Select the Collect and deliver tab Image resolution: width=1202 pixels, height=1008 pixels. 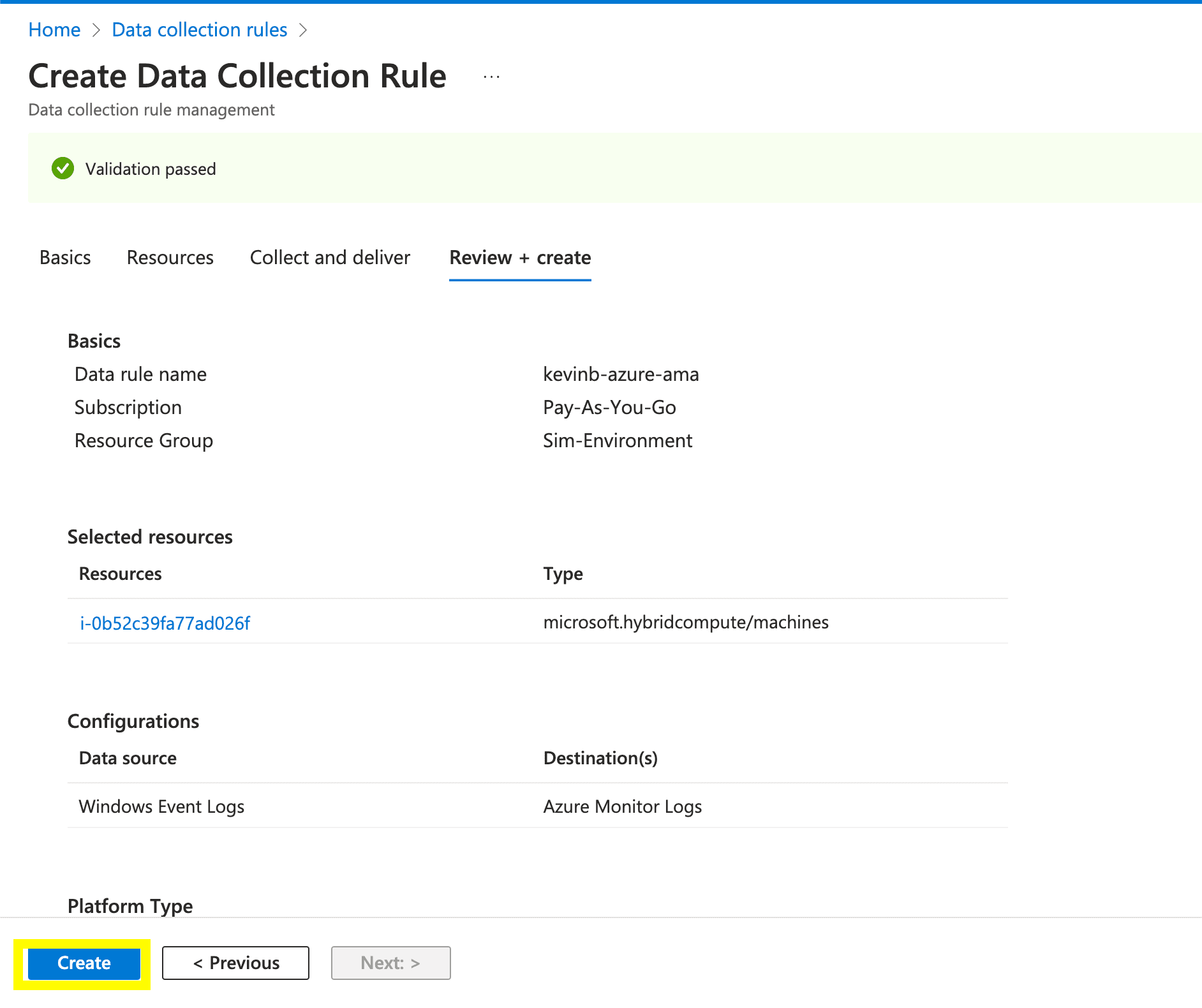click(330, 258)
